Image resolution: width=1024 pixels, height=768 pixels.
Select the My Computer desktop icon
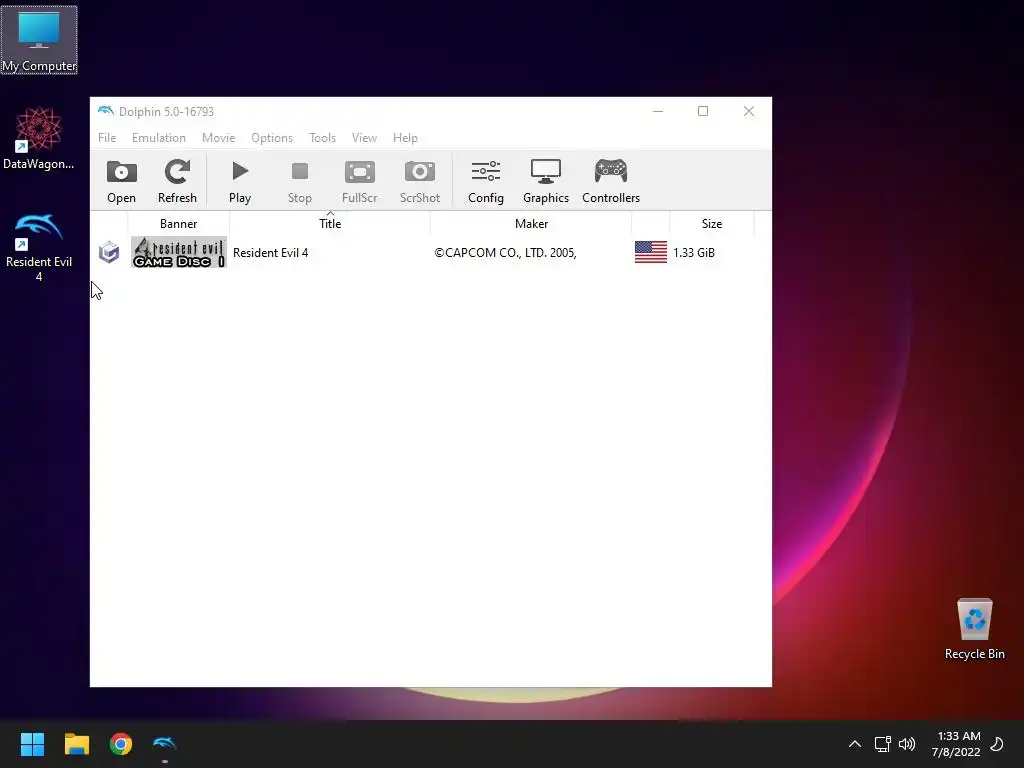pos(39,40)
